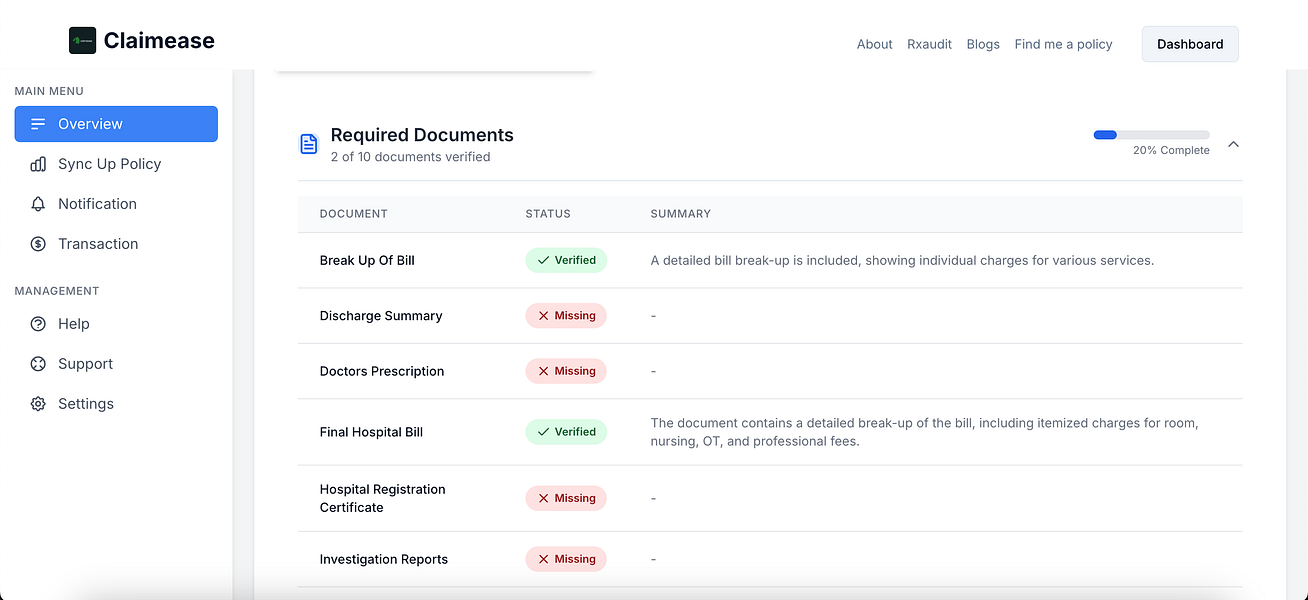Open Blogs from the top navigation

click(x=983, y=44)
